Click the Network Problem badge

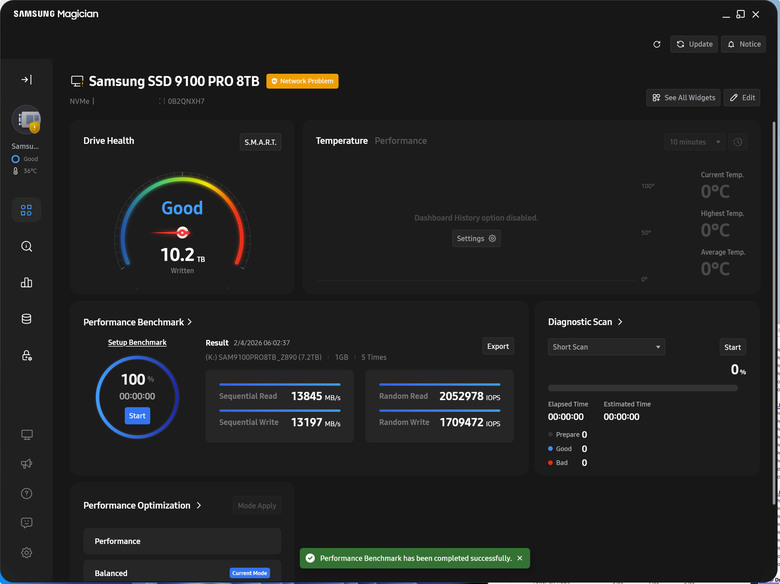pyautogui.click(x=302, y=81)
